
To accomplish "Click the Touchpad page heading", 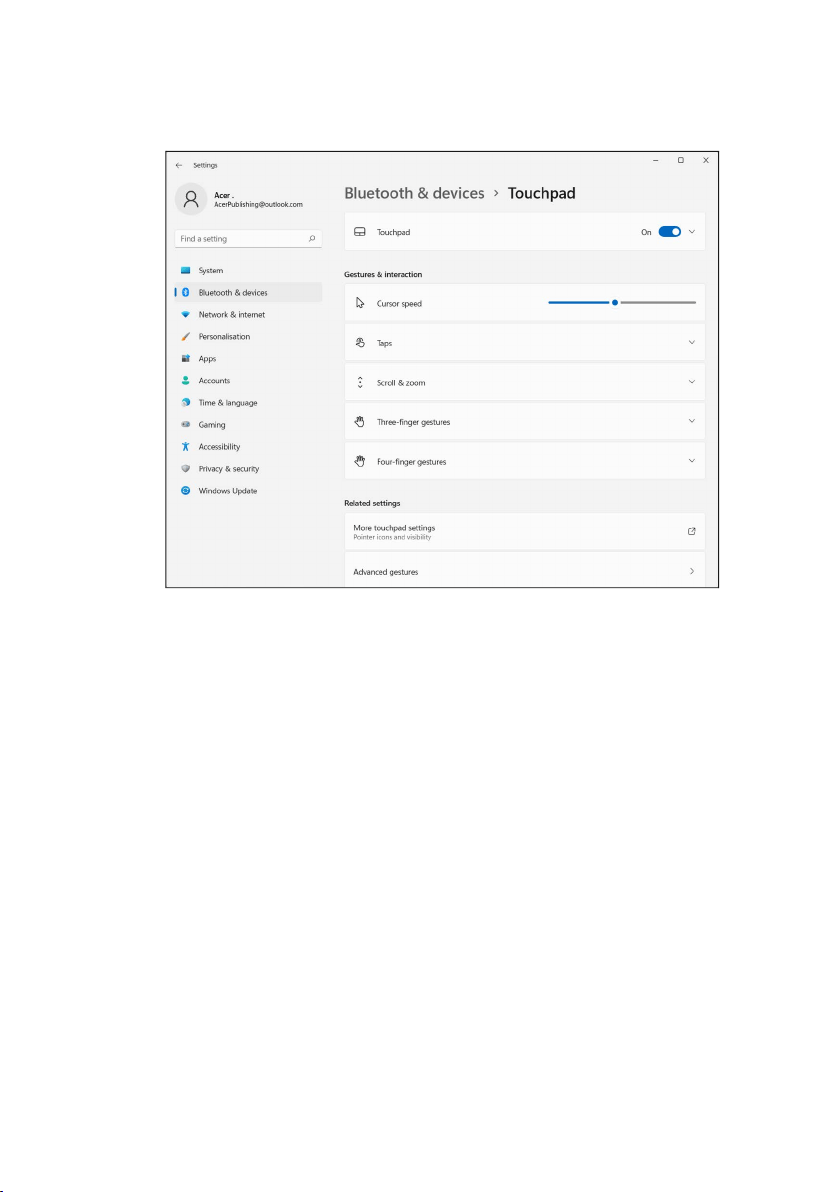I will coord(541,193).
